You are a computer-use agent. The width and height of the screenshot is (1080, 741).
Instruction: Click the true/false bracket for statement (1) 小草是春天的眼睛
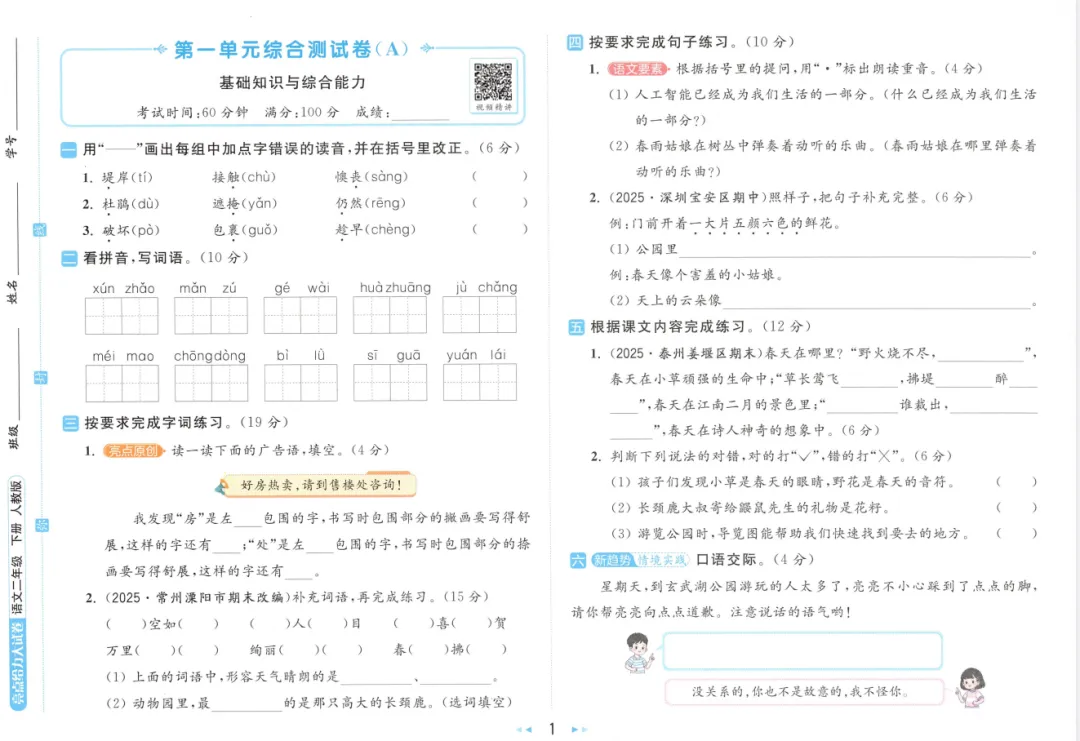pyautogui.click(x=1017, y=482)
